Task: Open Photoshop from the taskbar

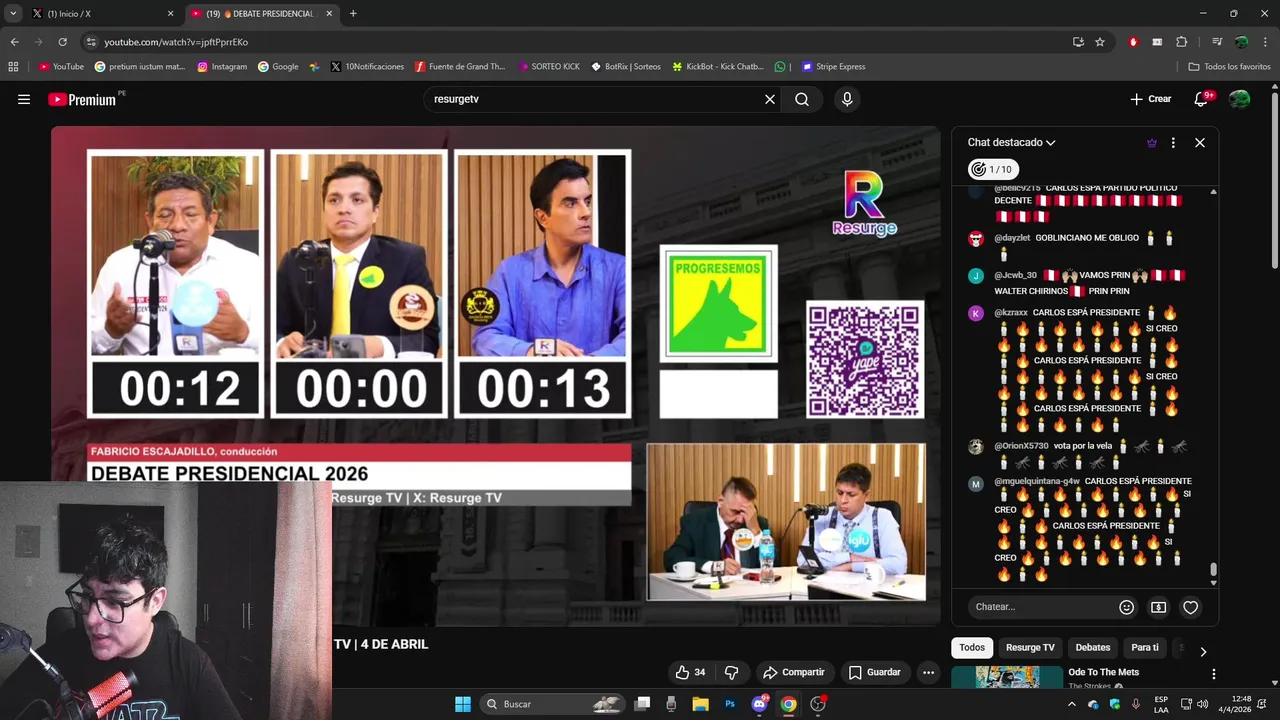Action: [x=730, y=704]
